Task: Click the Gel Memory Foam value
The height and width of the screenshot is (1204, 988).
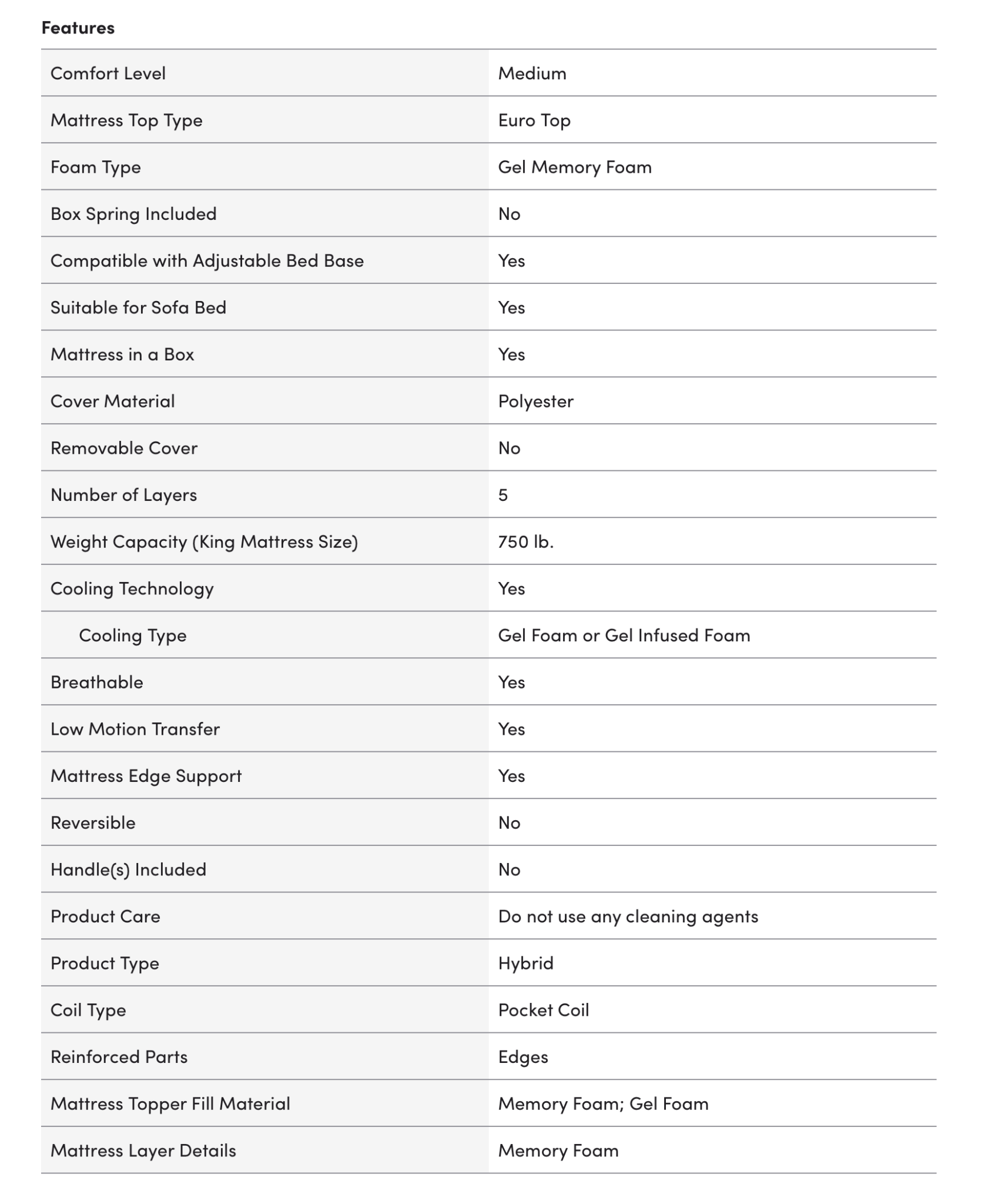Action: (575, 168)
